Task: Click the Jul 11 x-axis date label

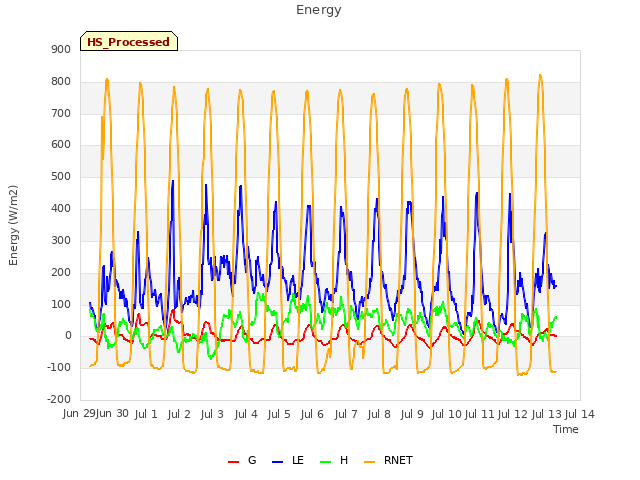Action: tap(480, 414)
